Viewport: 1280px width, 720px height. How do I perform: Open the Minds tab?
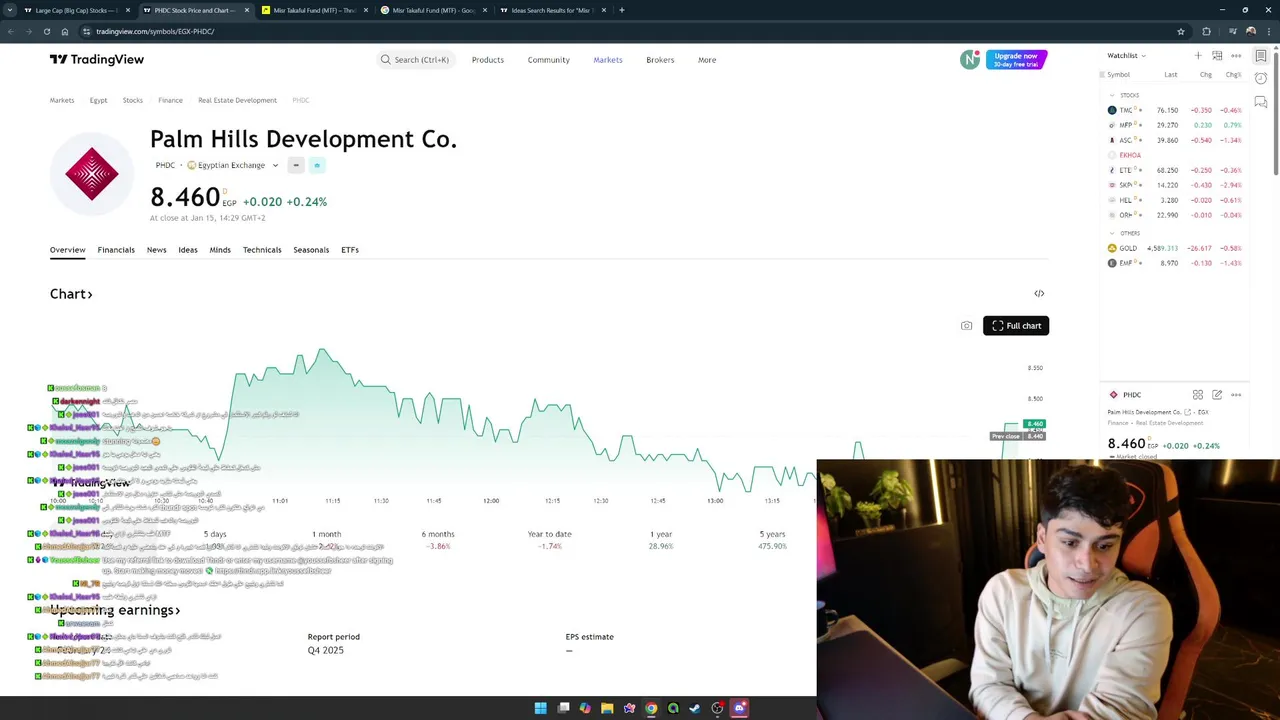(x=220, y=250)
